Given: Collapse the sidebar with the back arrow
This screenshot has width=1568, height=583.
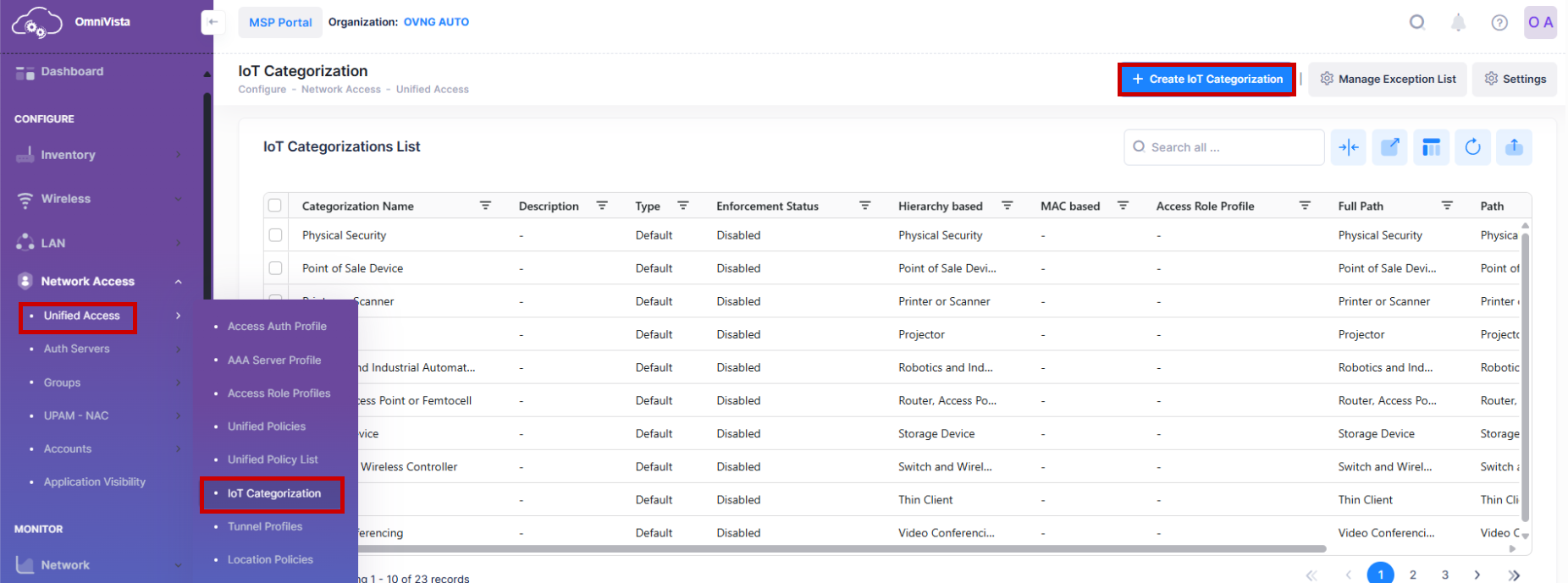Looking at the screenshot, I should pos(213,22).
